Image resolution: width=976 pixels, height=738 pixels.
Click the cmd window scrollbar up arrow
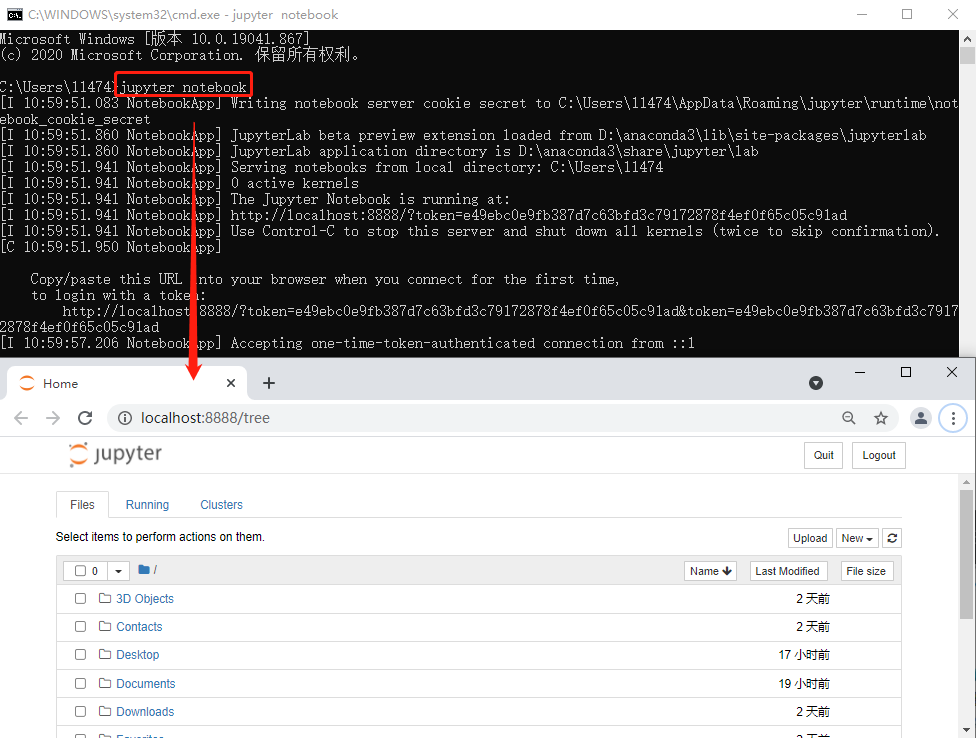967,39
